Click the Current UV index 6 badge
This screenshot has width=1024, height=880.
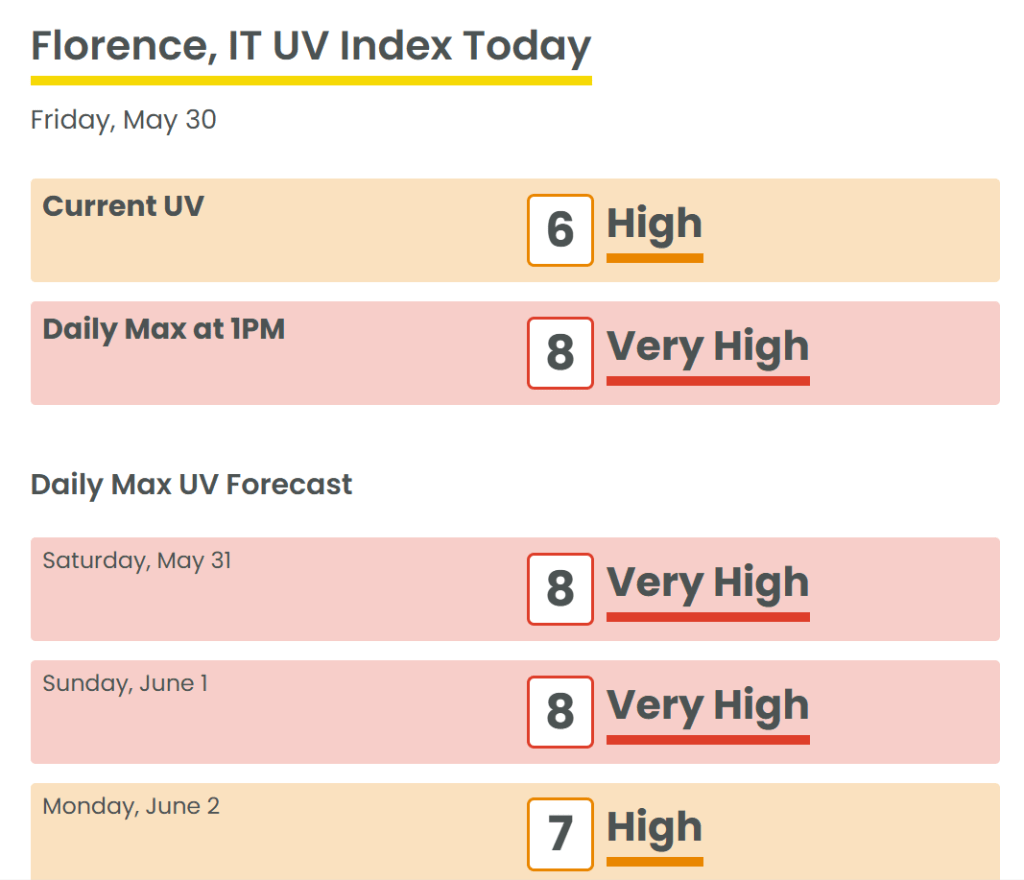click(560, 230)
